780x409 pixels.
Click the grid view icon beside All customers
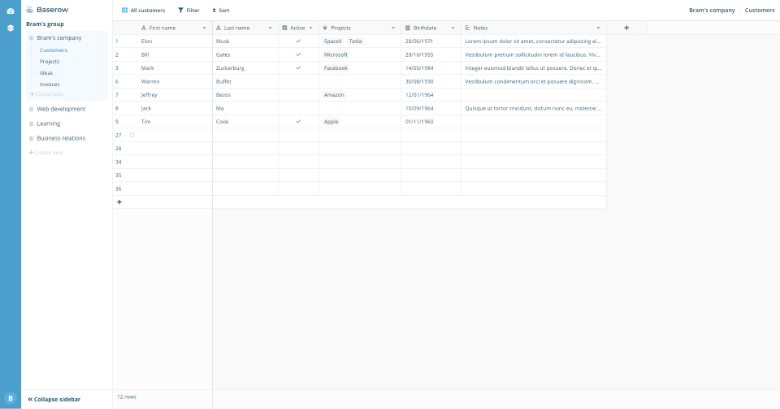point(125,10)
